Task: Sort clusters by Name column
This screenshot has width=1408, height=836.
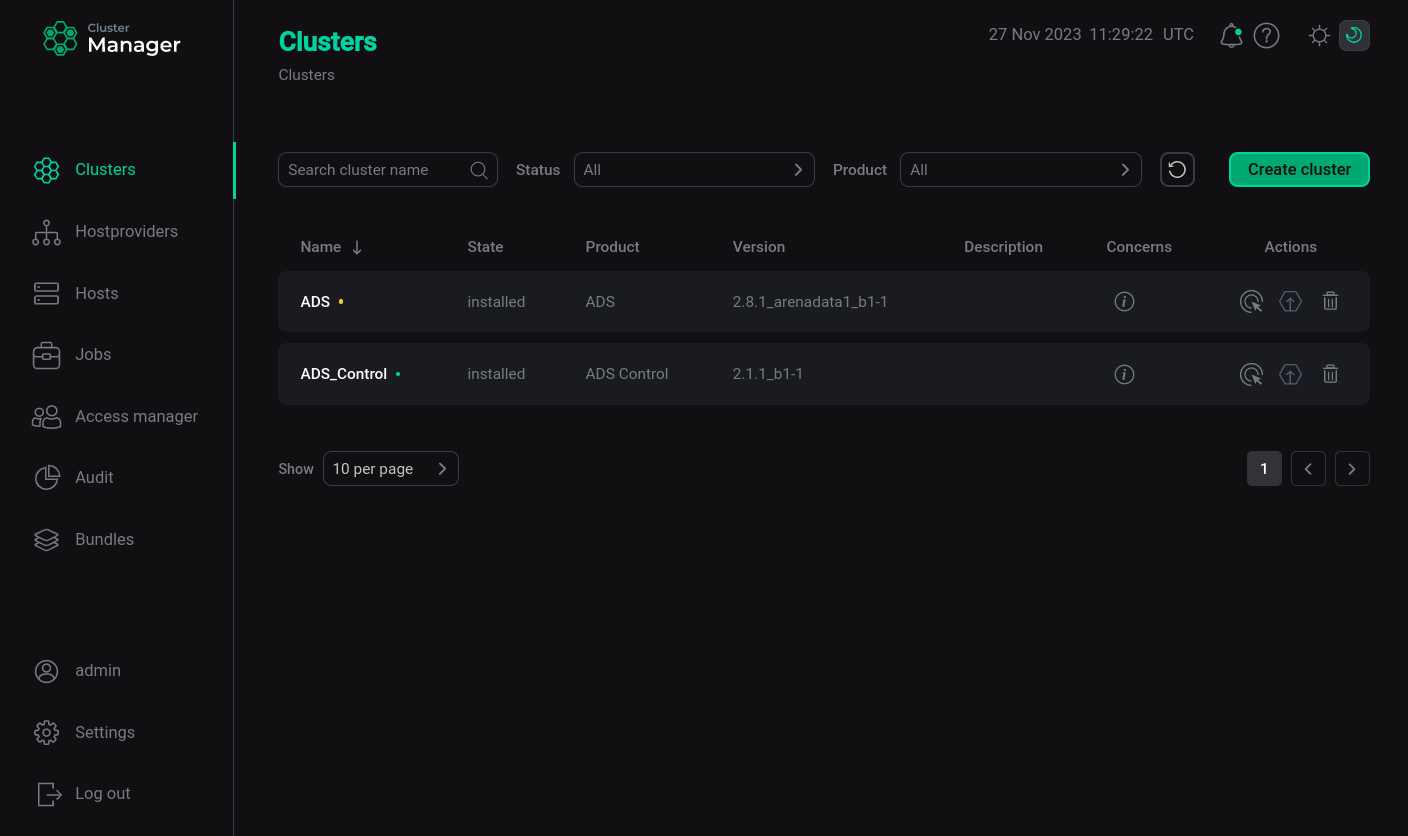Action: 331,247
